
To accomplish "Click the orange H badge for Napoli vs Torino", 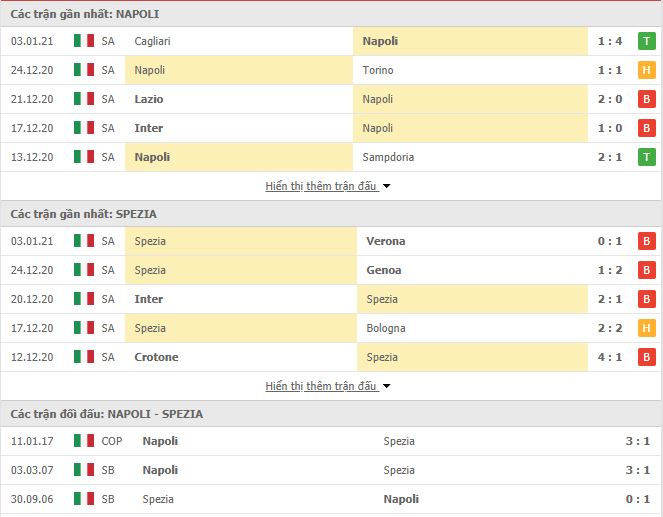I will [x=647, y=70].
